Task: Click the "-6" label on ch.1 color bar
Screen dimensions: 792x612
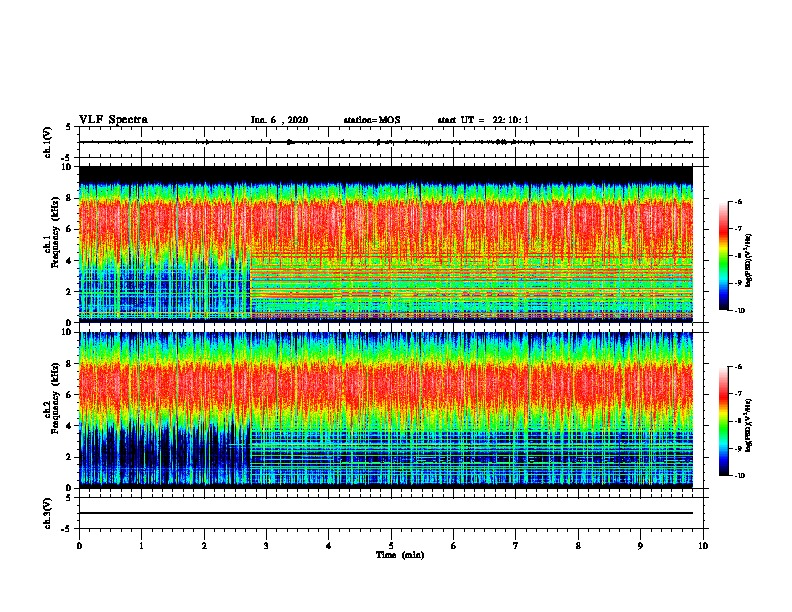Action: (x=738, y=202)
